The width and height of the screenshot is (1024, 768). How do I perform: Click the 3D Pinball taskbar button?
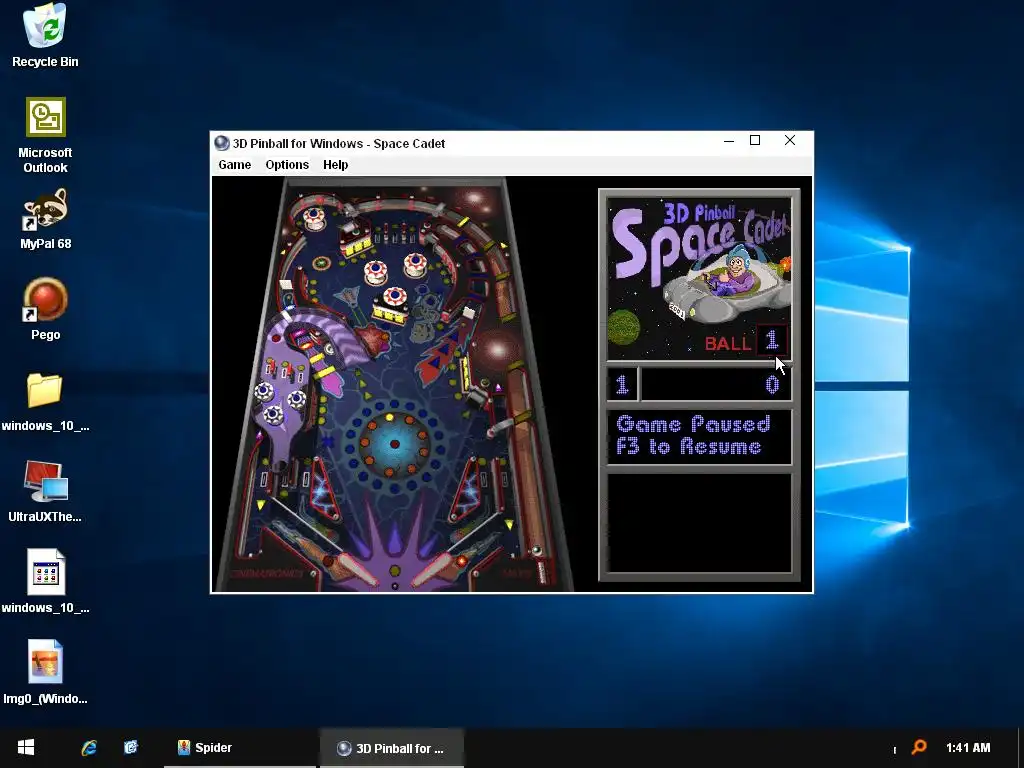pos(391,748)
